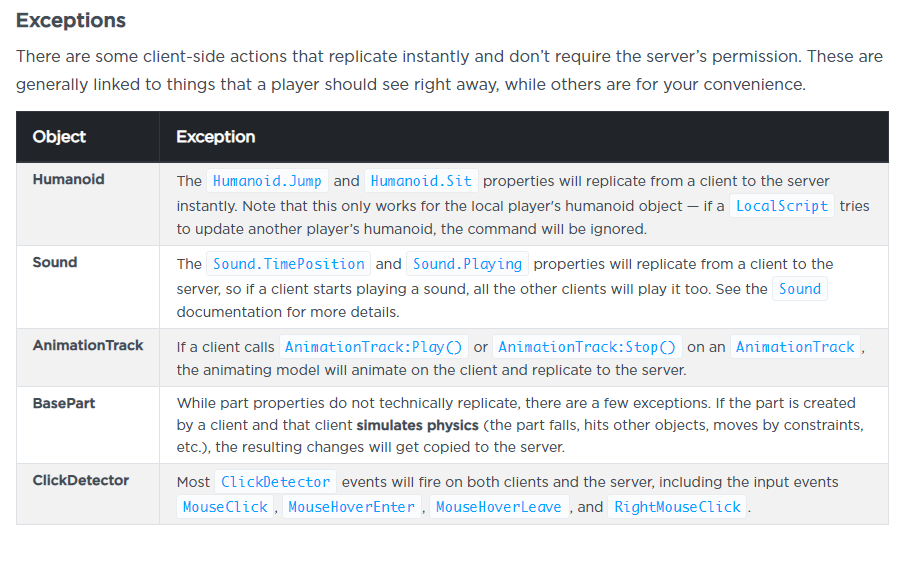Screen dimensions: 906x562
Task: Click the MouseHoverEnter event link
Action: click(351, 507)
